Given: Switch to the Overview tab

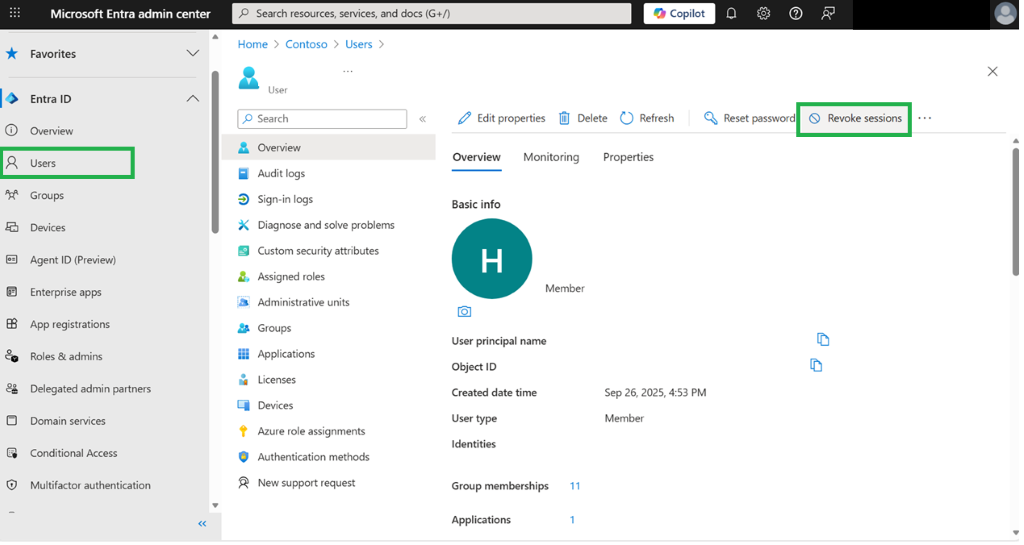Looking at the screenshot, I should point(477,157).
